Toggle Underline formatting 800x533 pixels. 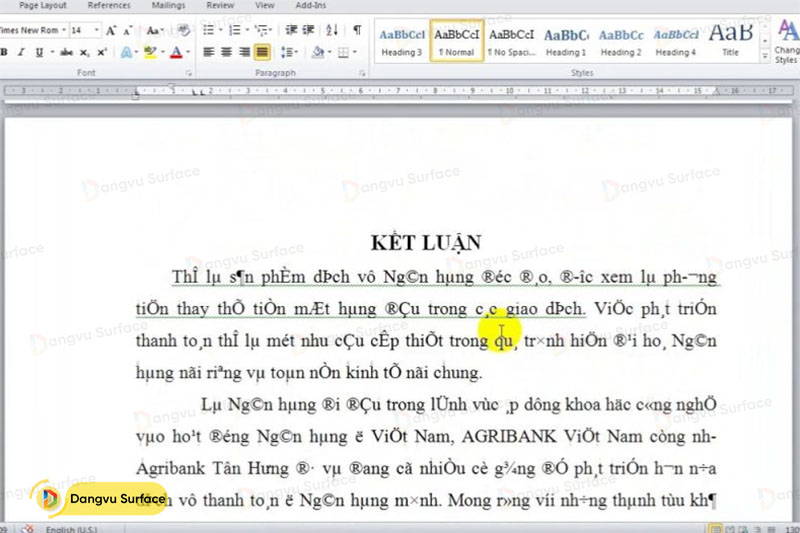point(39,52)
